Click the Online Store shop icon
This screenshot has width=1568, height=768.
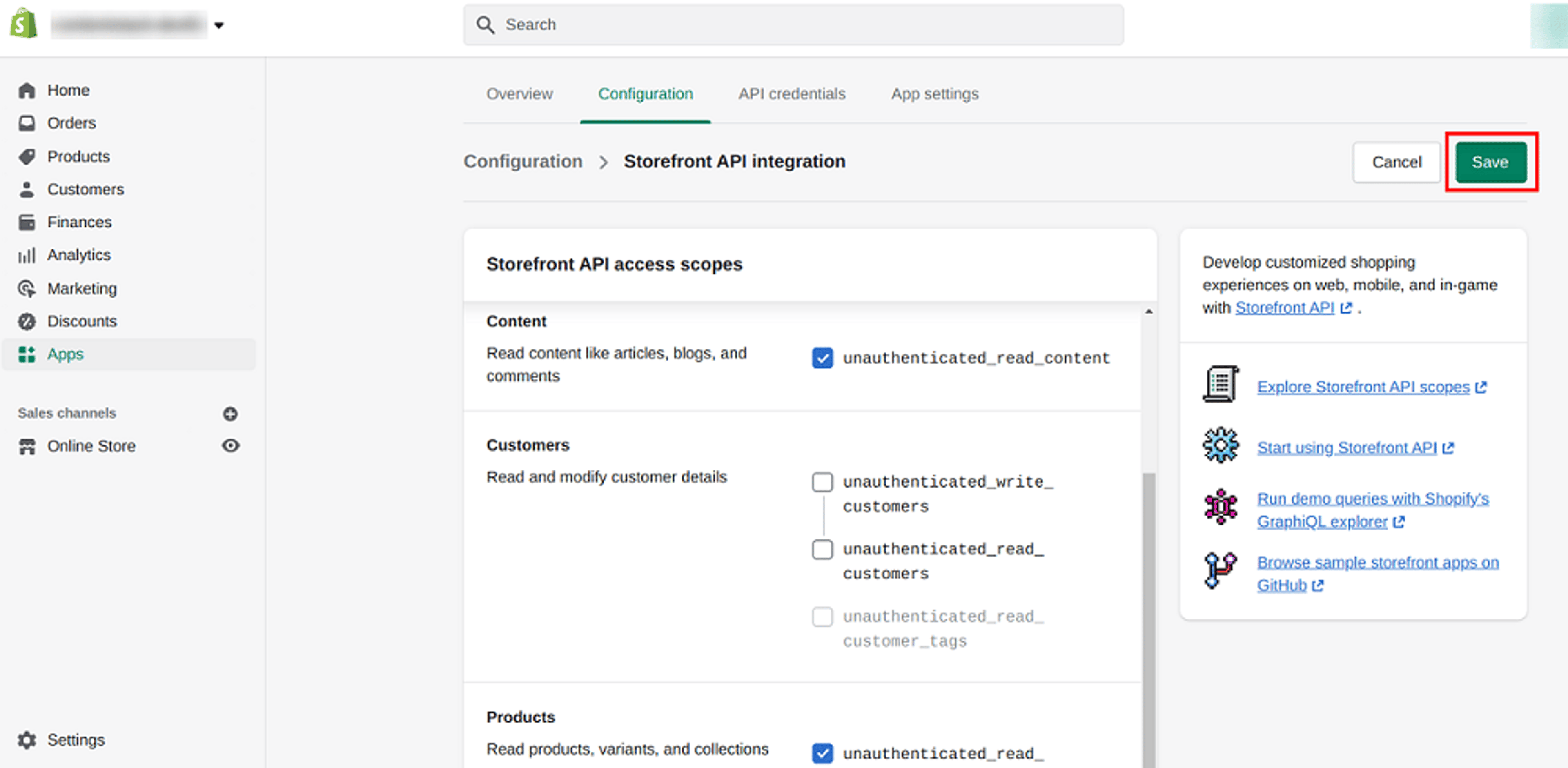27,446
